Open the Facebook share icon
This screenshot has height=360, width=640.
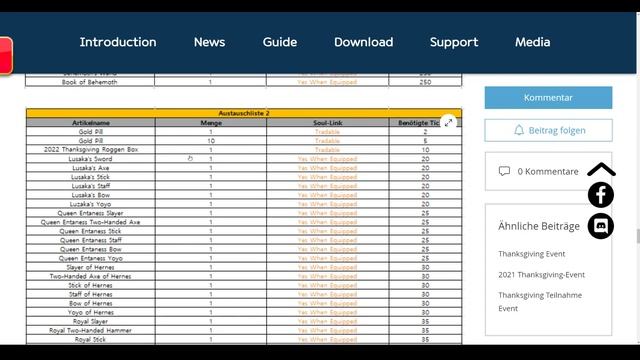[x=600, y=195]
